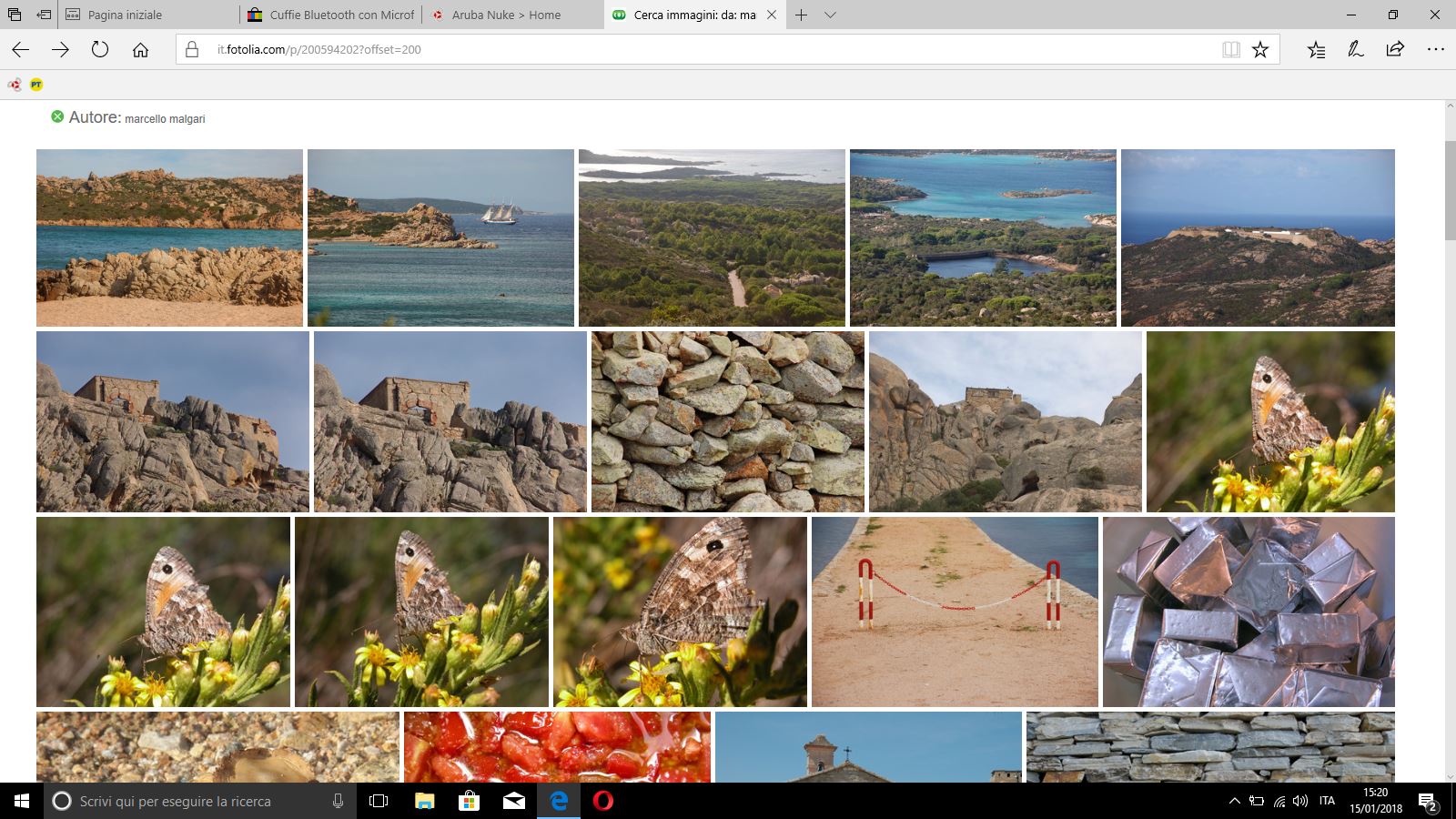Click the Add notes pen icon
This screenshot has width=1456, height=819.
(x=1356, y=50)
